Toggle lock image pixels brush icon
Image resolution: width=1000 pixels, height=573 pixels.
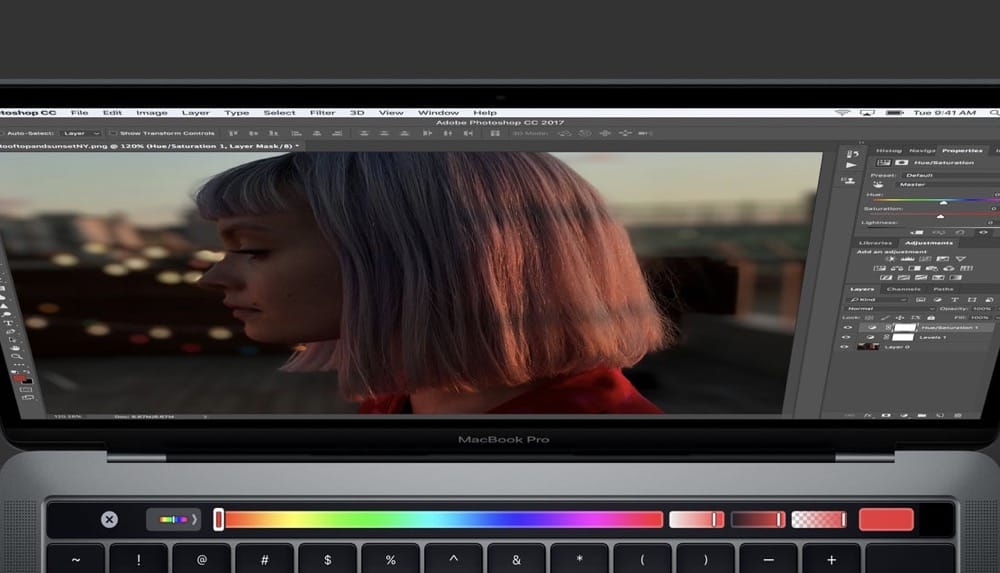885,318
